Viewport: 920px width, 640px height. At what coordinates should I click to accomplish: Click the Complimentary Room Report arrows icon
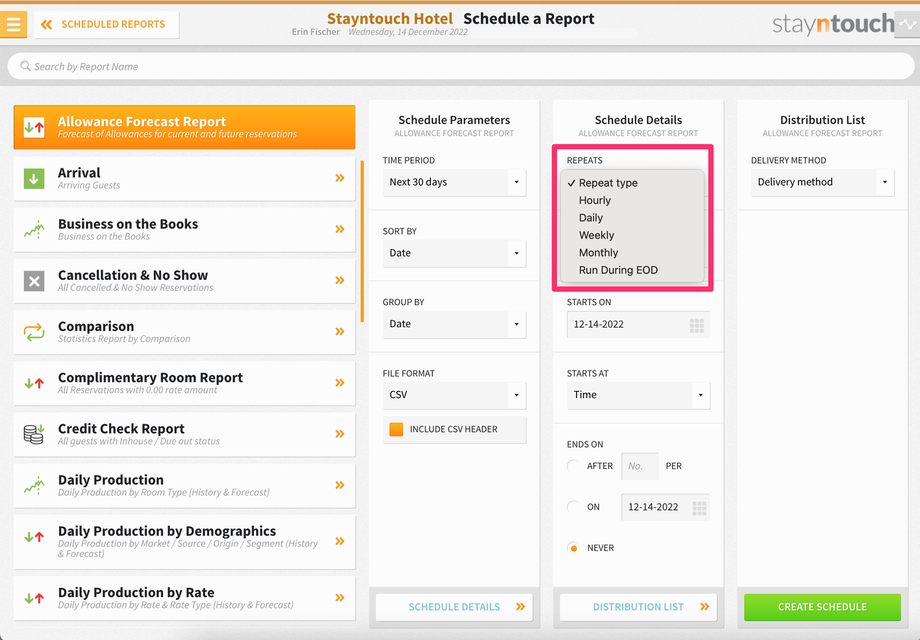[x=34, y=384]
